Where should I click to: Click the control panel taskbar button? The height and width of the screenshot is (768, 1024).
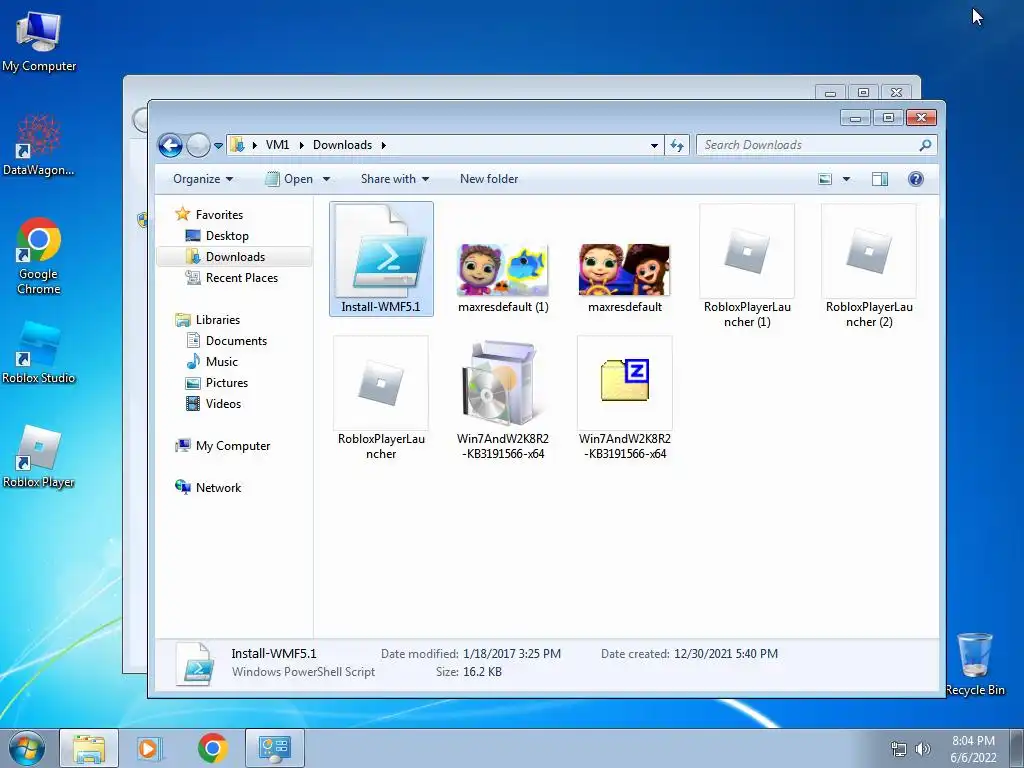275,748
